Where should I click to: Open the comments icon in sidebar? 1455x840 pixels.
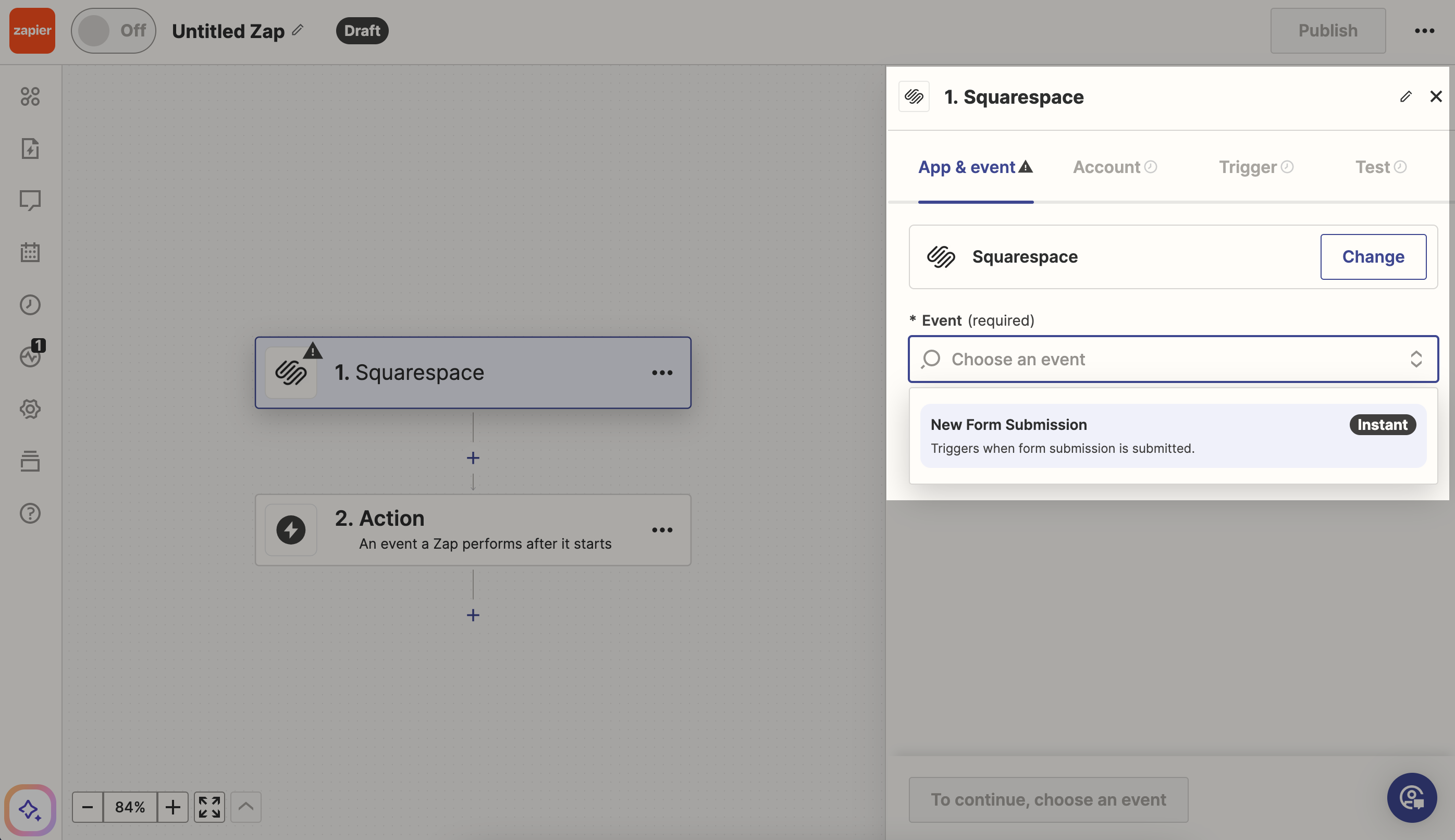[x=30, y=200]
